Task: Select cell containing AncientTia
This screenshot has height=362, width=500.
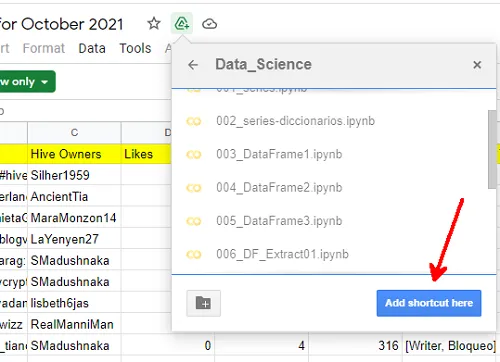Action: click(74, 196)
